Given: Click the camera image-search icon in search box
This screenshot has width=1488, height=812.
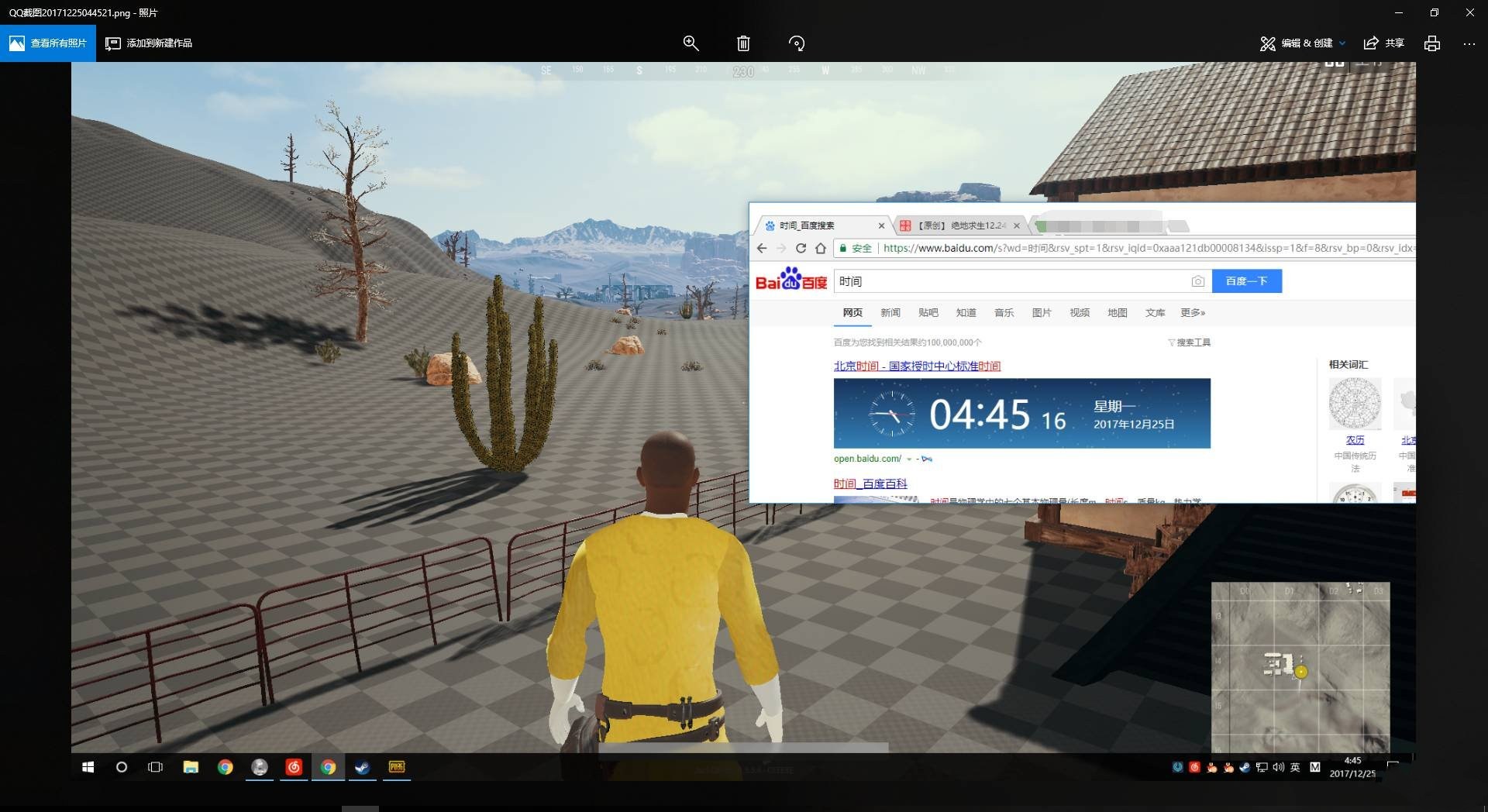Looking at the screenshot, I should click(x=1197, y=281).
